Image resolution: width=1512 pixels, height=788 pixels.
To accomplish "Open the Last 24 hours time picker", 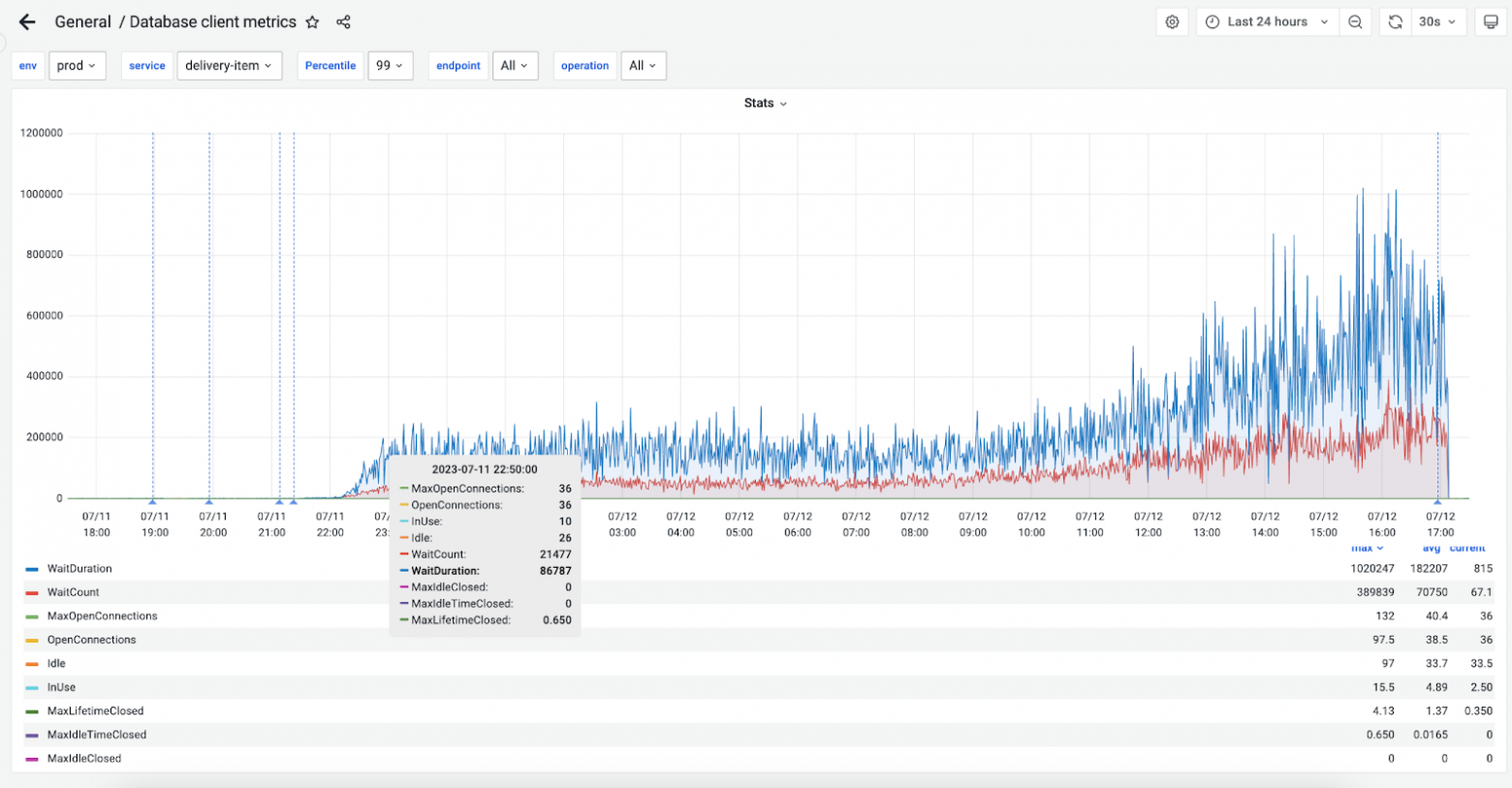I will coord(1267,22).
